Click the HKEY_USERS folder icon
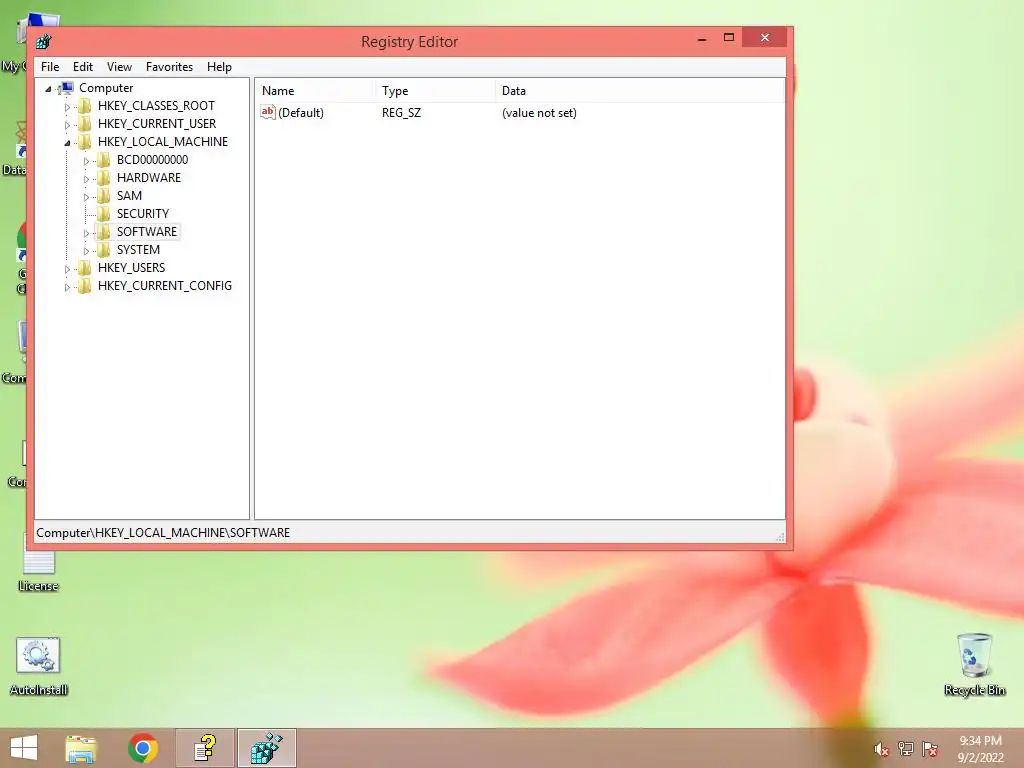 point(84,267)
